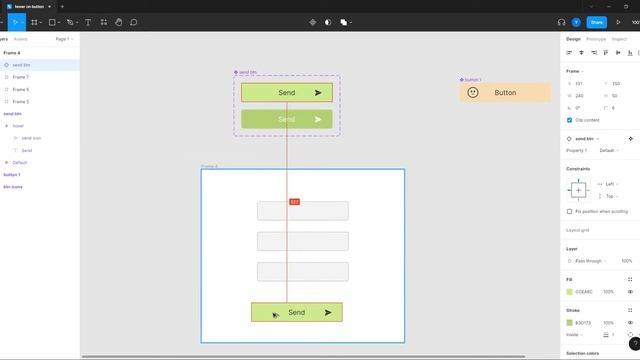Image resolution: width=640 pixels, height=360 pixels.
Task: Click Align horizontal centers icon
Action: [581, 53]
